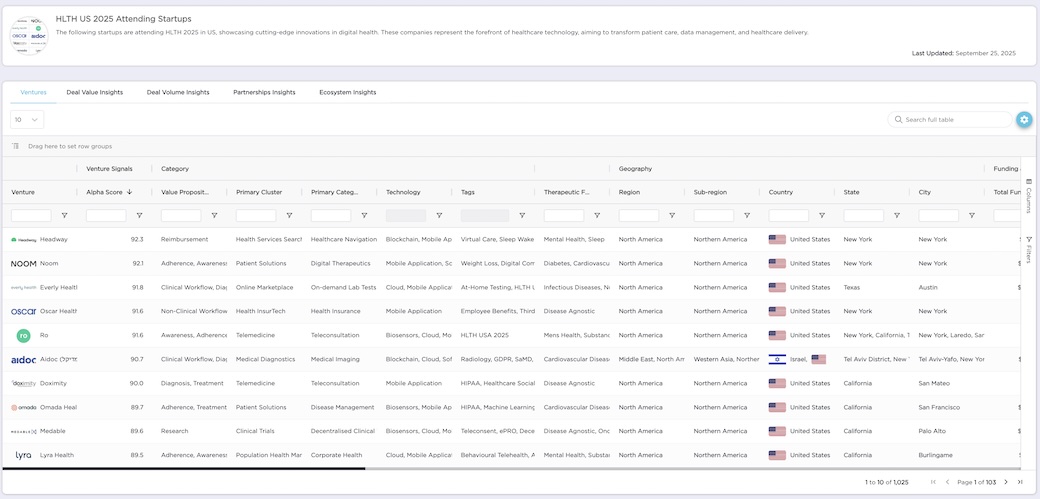
Task: Click the Venture column filter funnel icon
Action: click(65, 216)
